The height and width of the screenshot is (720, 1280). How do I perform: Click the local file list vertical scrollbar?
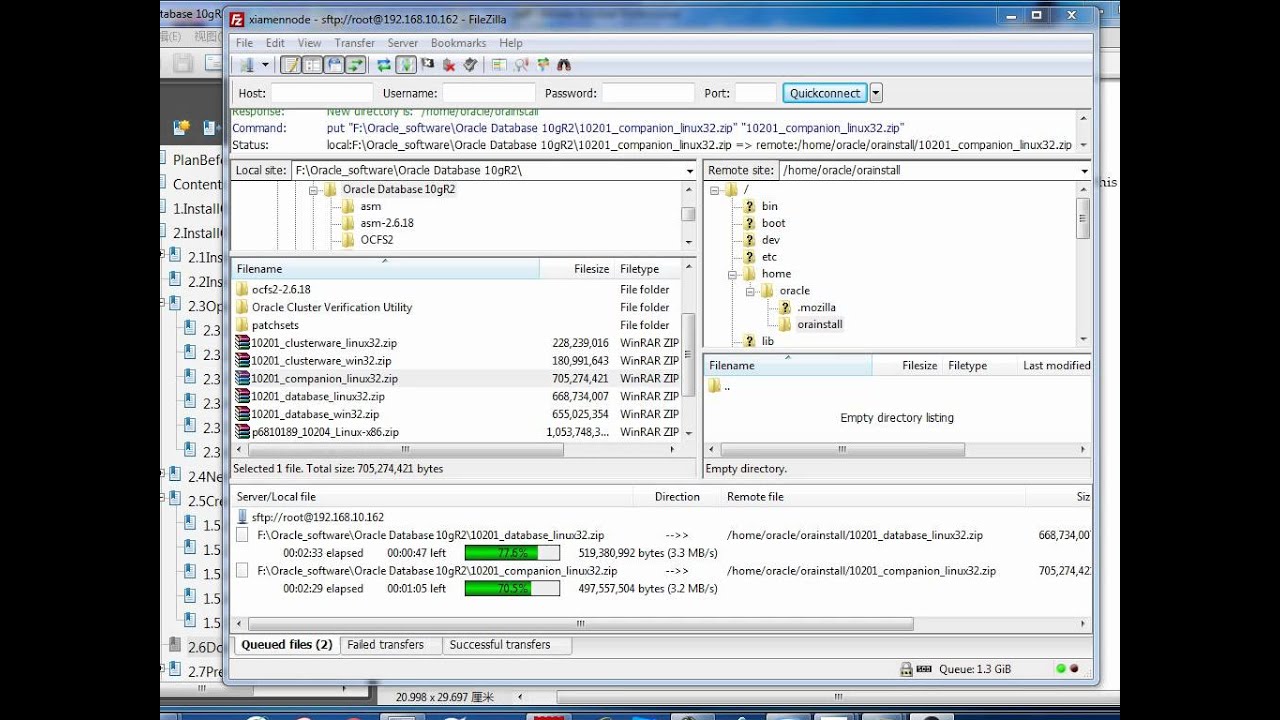(688, 352)
